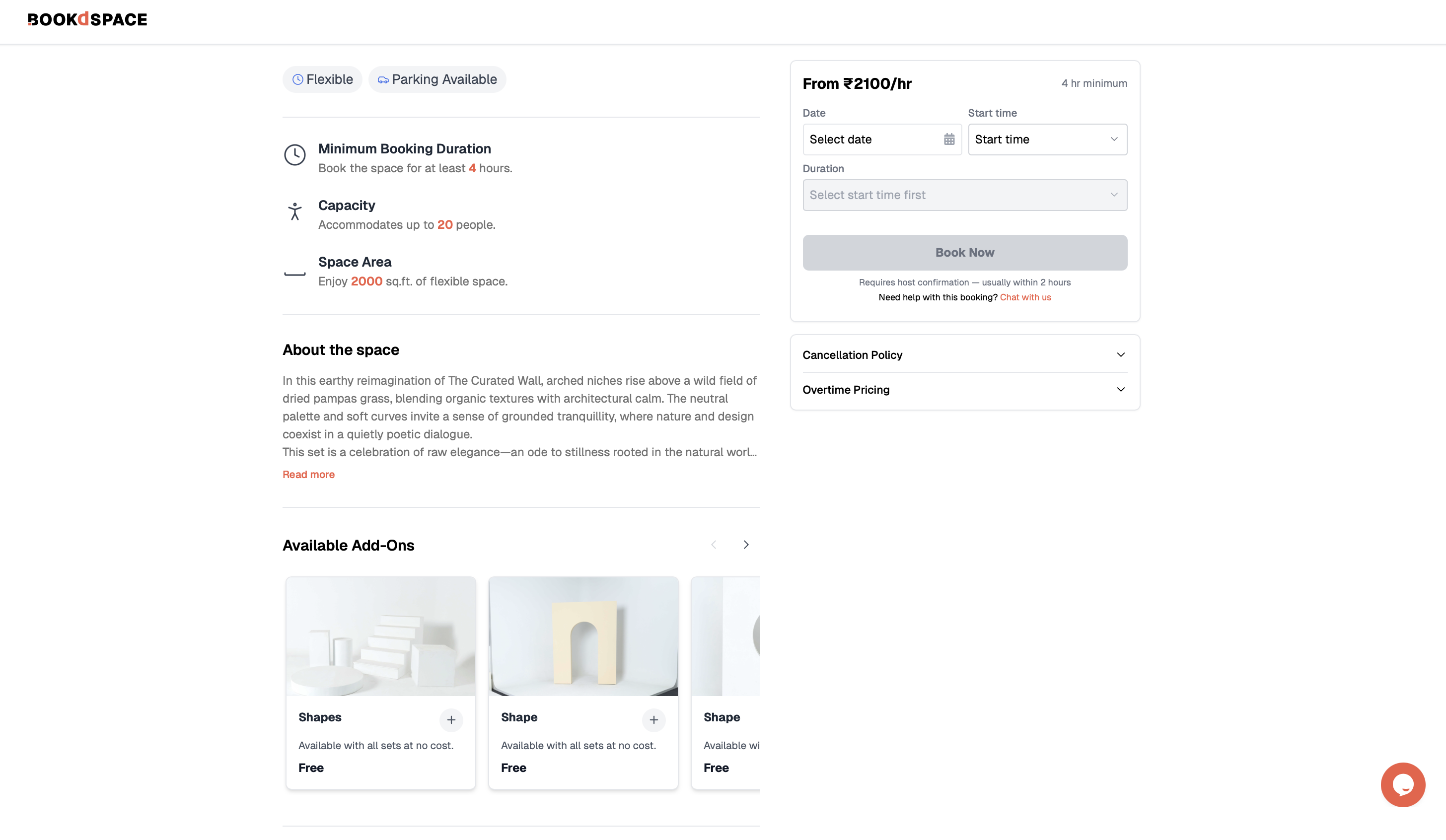The width and height of the screenshot is (1446, 840).
Task: Select the Flexible tag chip
Action: pos(322,79)
